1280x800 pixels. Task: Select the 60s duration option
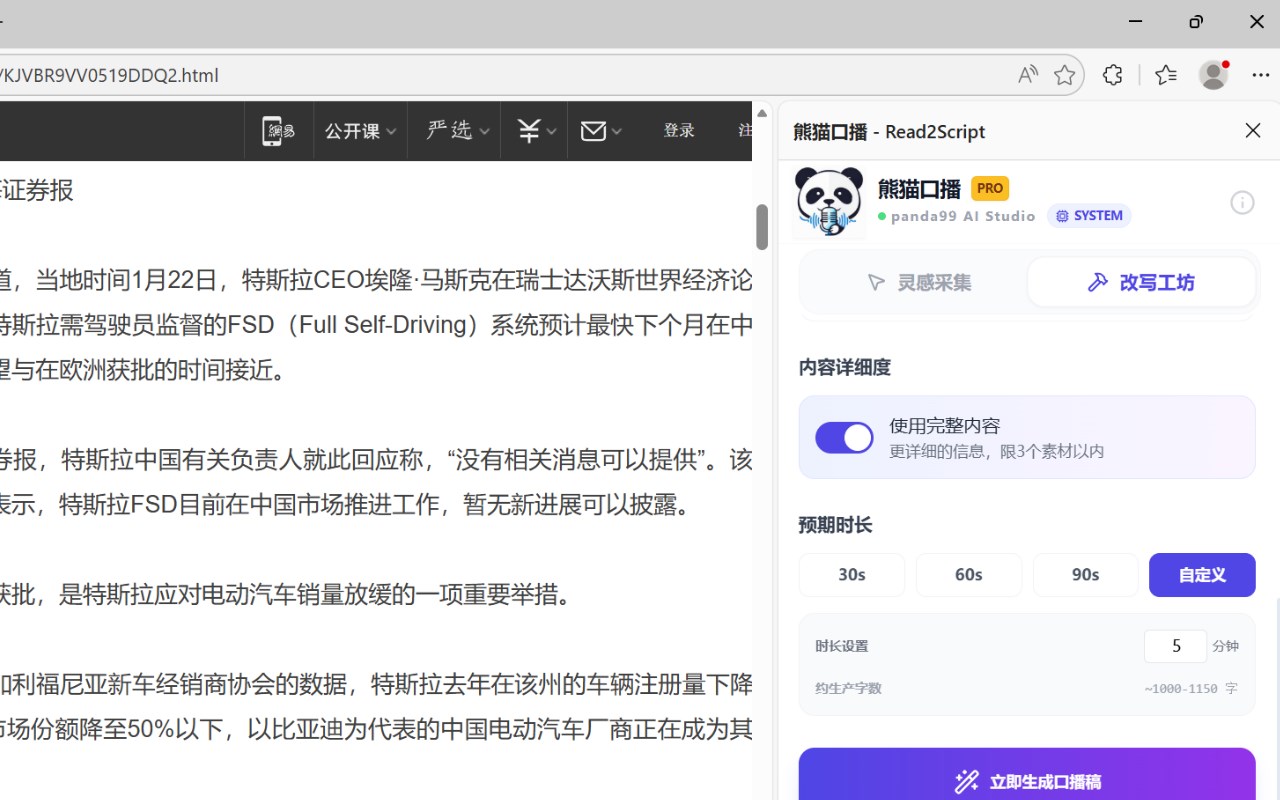pyautogui.click(x=969, y=575)
